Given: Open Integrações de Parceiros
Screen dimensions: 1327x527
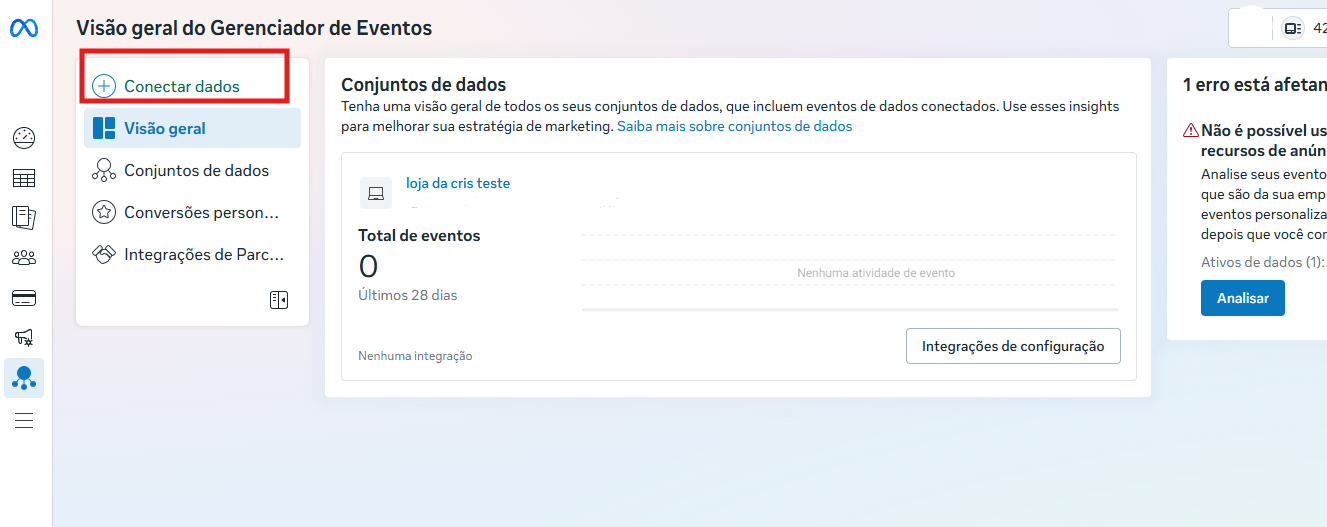Looking at the screenshot, I should 203,254.
